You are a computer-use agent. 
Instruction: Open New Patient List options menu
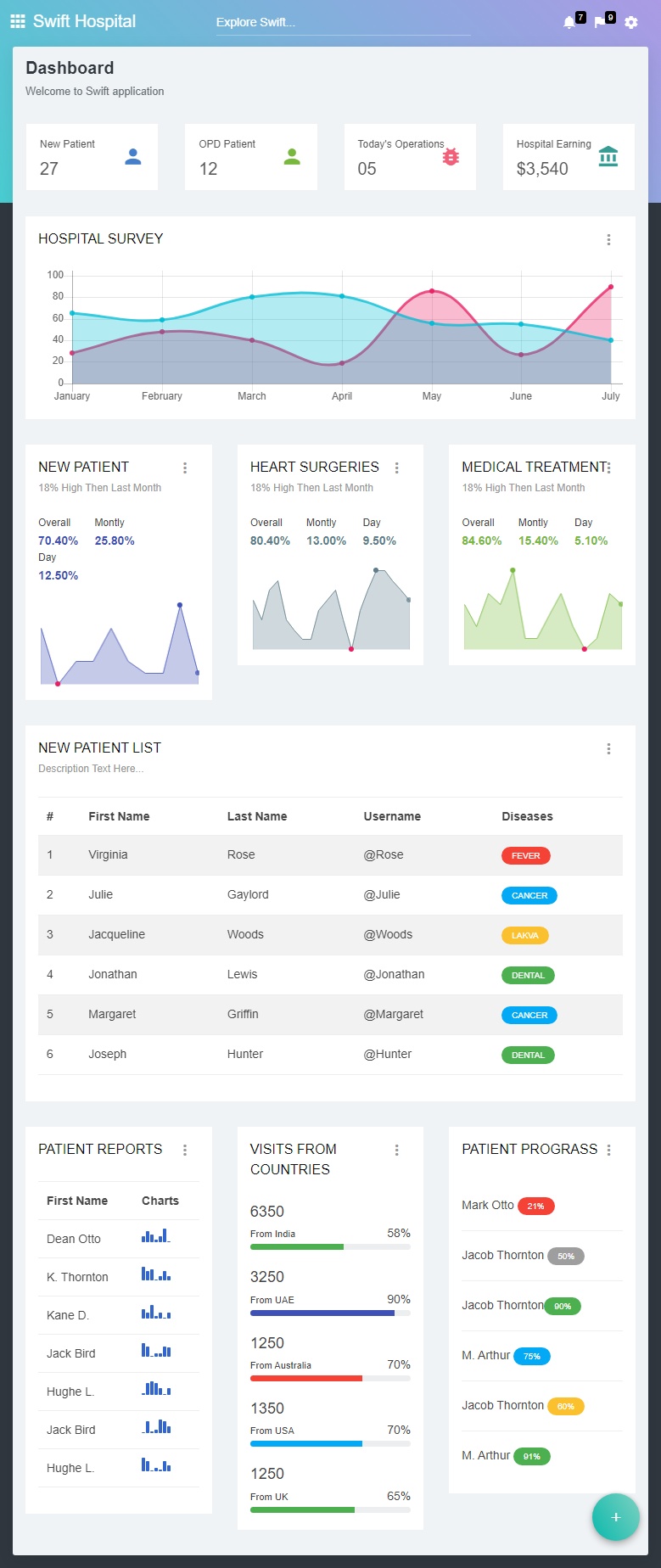tap(608, 749)
